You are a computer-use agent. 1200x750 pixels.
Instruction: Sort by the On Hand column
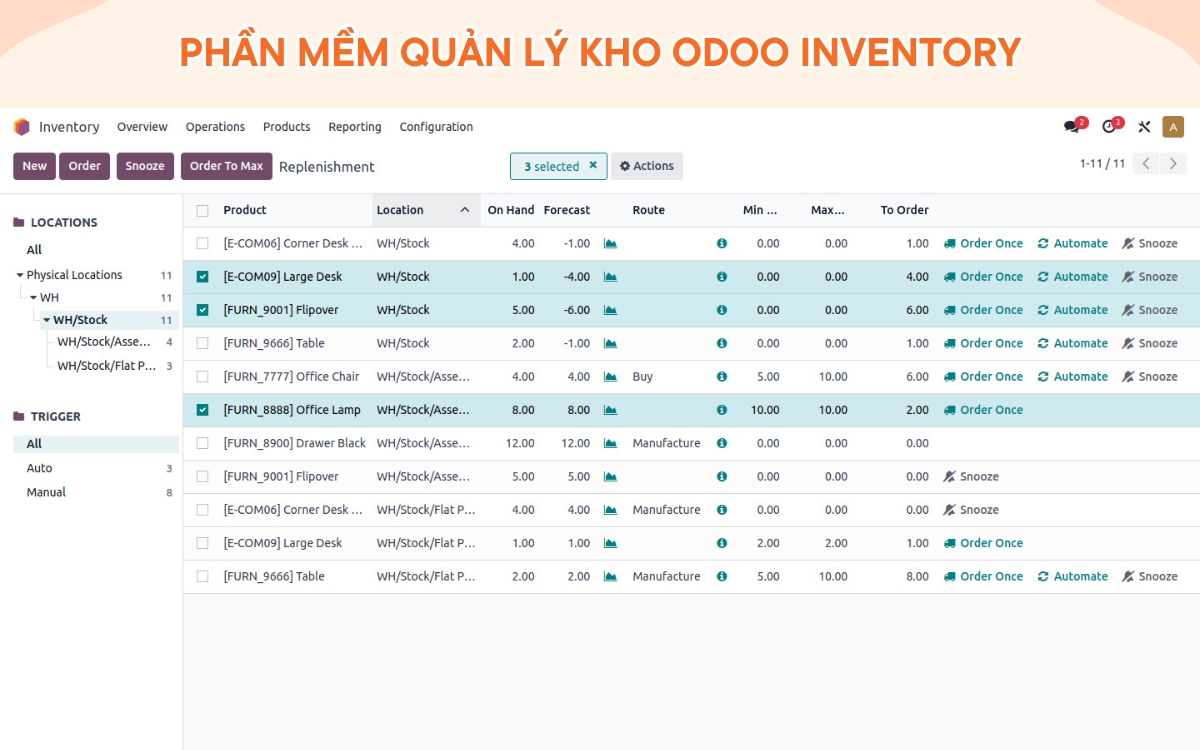pos(511,210)
